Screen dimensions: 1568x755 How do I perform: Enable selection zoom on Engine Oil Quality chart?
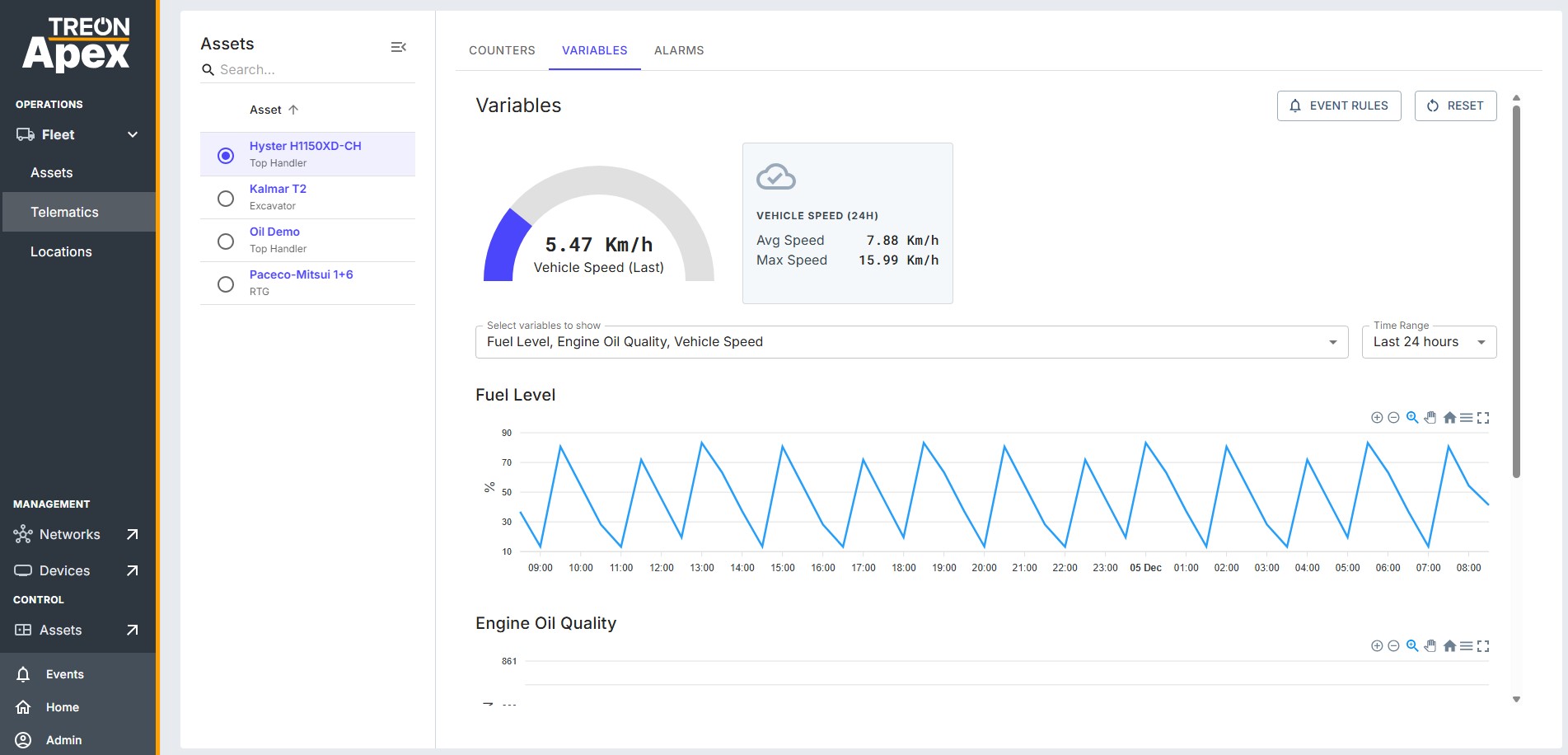point(1412,646)
